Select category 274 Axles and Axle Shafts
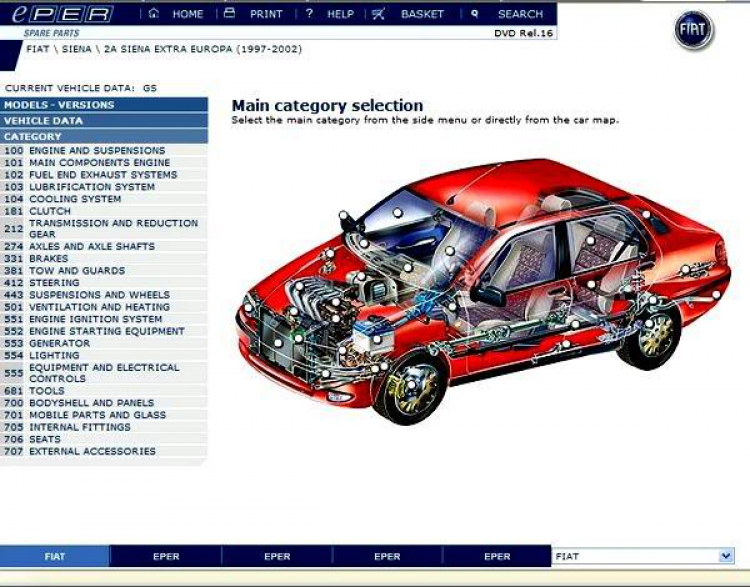Screen dimensions: 750x587 (x=104, y=246)
